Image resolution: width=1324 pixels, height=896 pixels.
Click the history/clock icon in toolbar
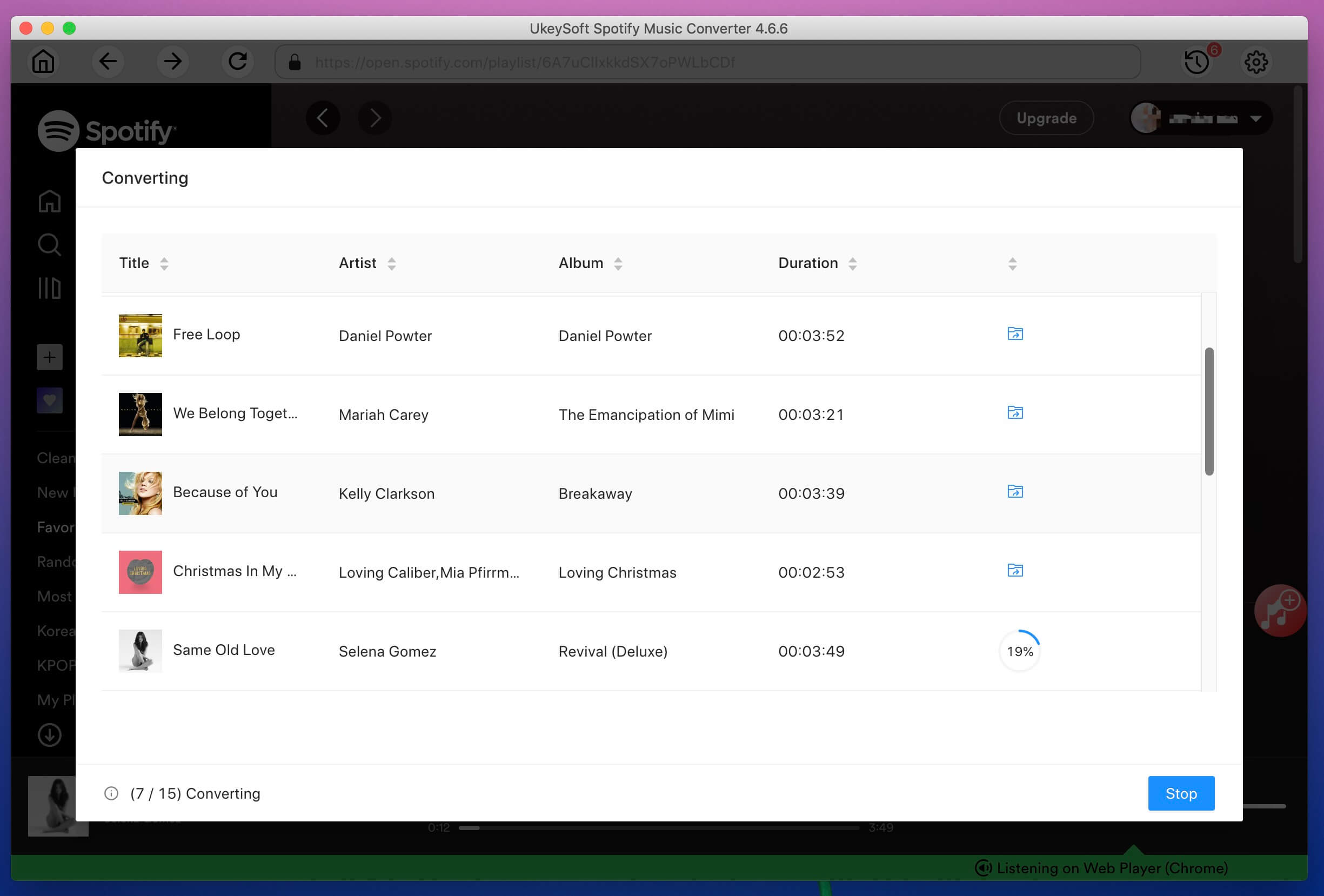click(1198, 62)
